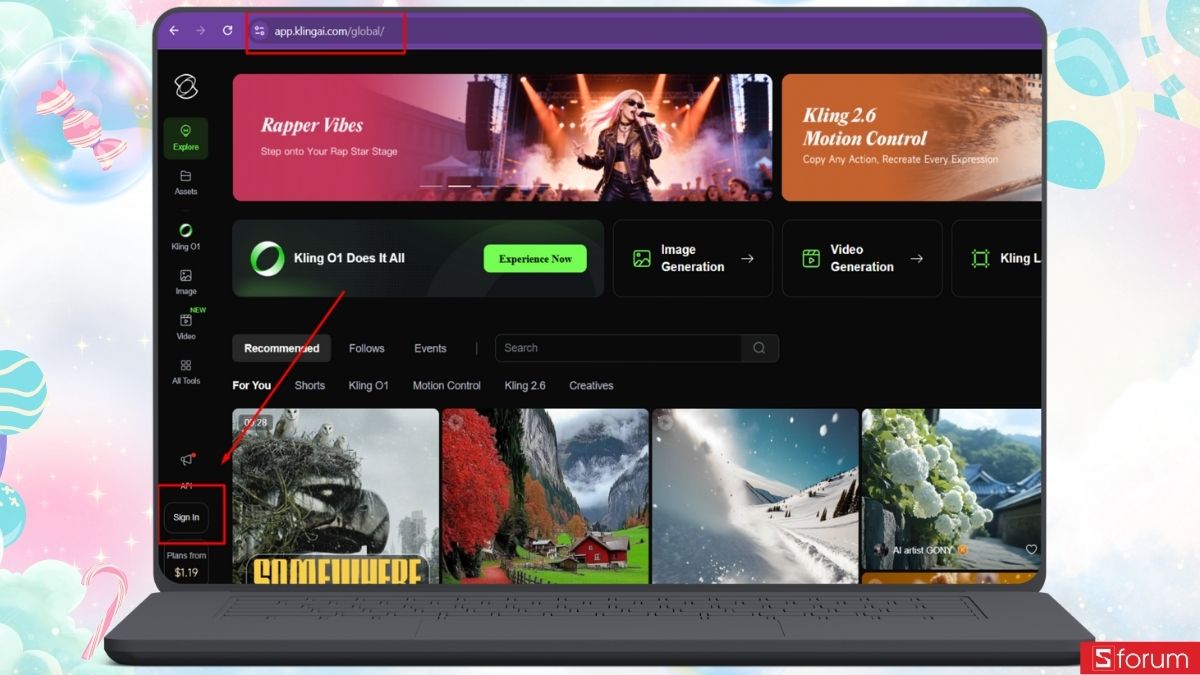Click the megaphone announcements icon
Viewport: 1200px width, 675px height.
pos(186,460)
